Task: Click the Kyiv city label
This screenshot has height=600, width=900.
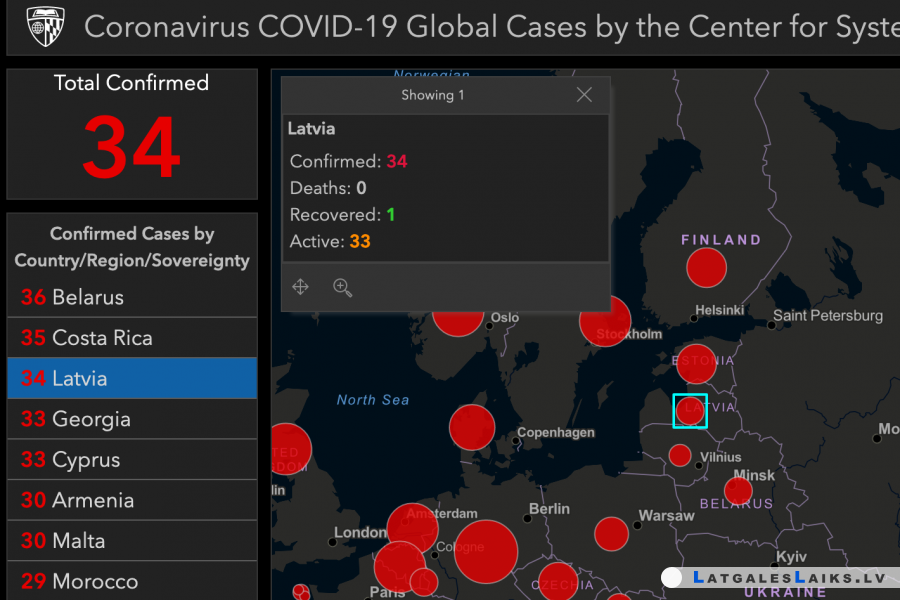Action: 791,556
